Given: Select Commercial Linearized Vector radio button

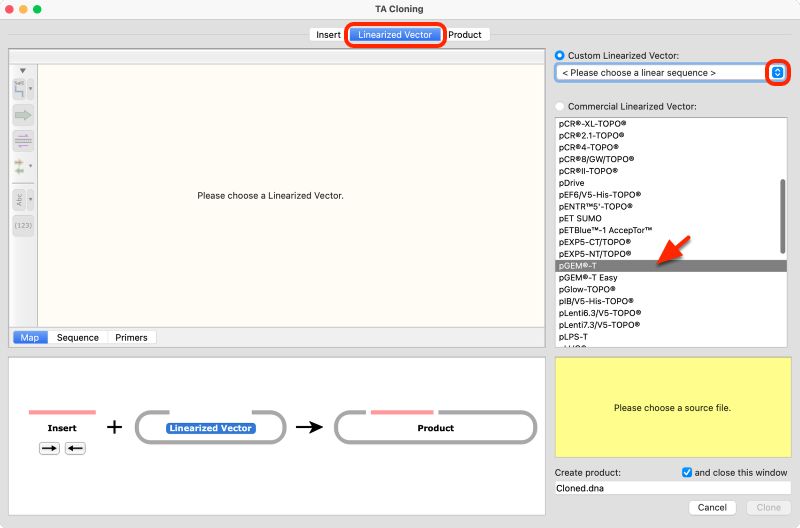Looking at the screenshot, I should point(560,106).
